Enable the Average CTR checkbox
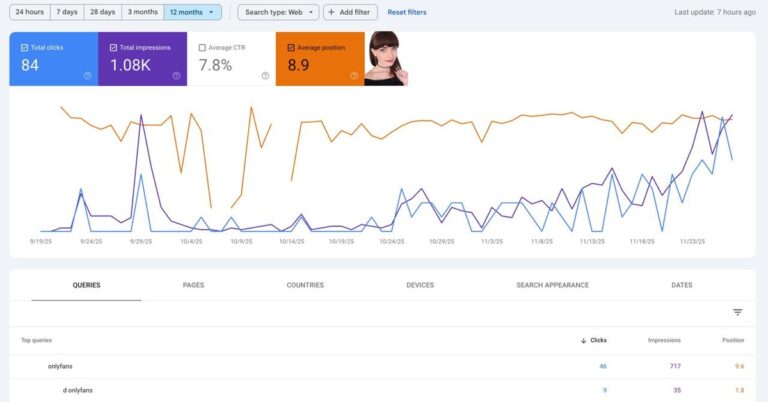This screenshot has height=402, width=768. (202, 47)
